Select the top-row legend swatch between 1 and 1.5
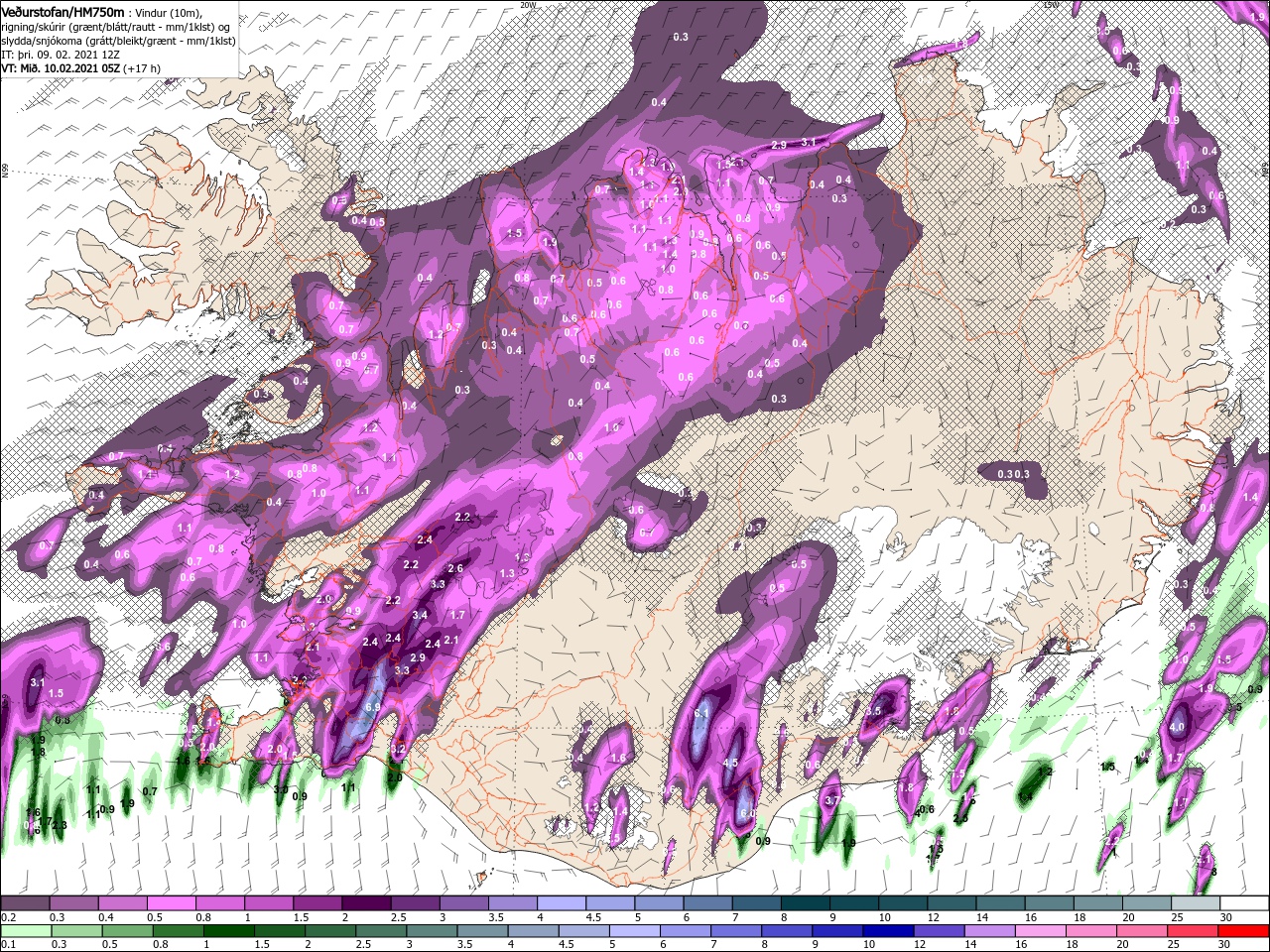Screen dimensions: 1270x952 click(268, 903)
